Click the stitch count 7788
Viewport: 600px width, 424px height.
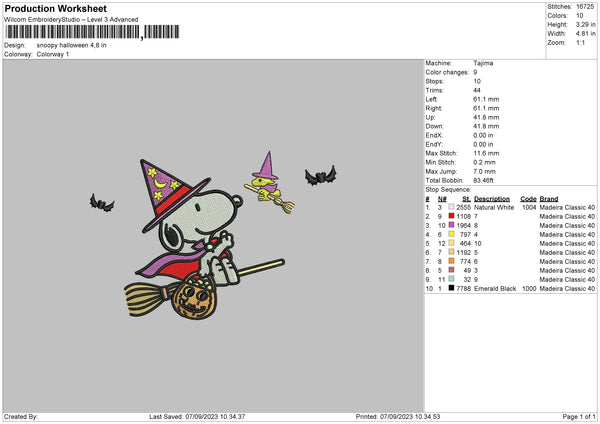click(463, 289)
